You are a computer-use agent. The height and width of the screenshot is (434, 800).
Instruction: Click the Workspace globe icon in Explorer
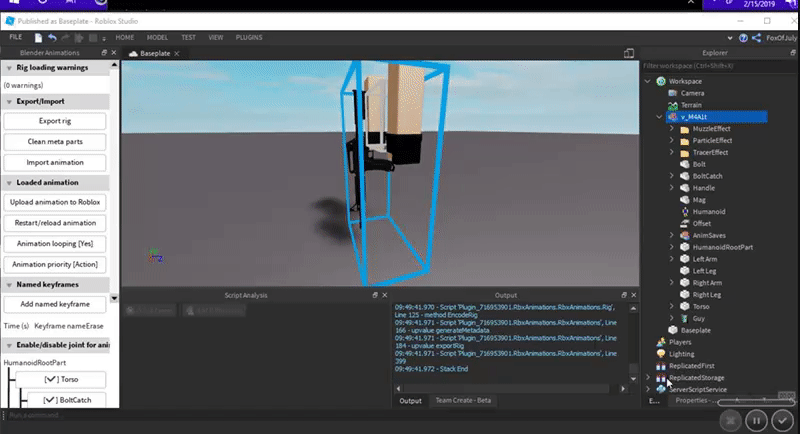(x=661, y=81)
